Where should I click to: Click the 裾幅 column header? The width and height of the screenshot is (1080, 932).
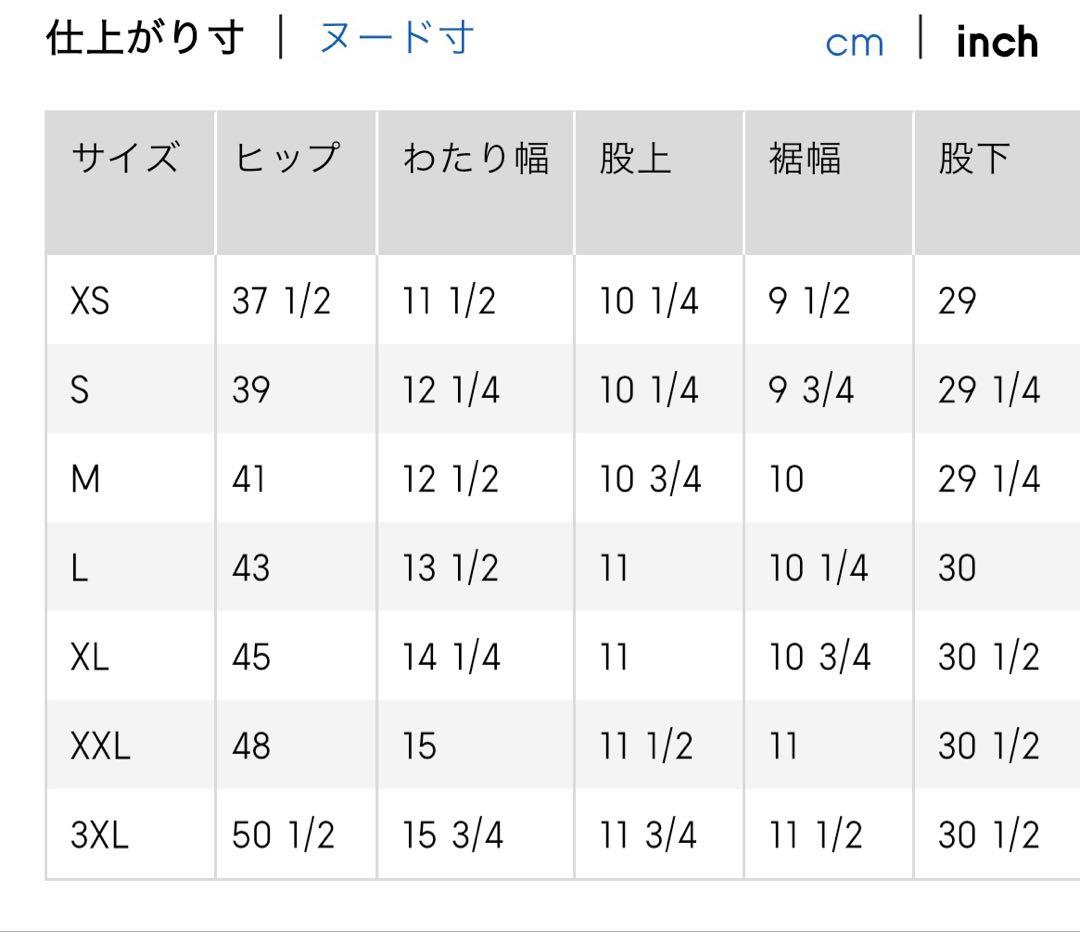click(805, 159)
